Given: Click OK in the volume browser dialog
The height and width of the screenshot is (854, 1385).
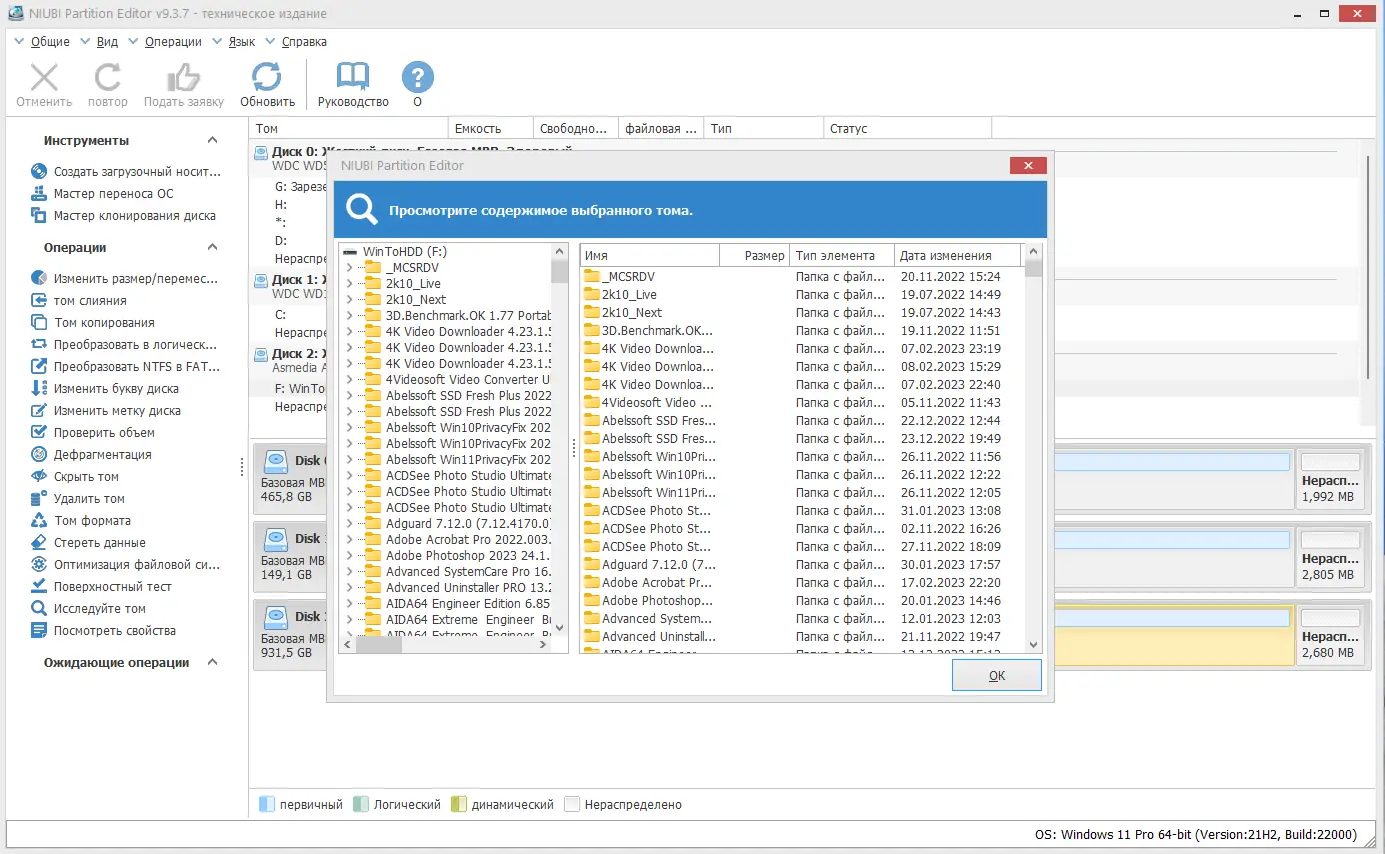Looking at the screenshot, I should click(997, 675).
